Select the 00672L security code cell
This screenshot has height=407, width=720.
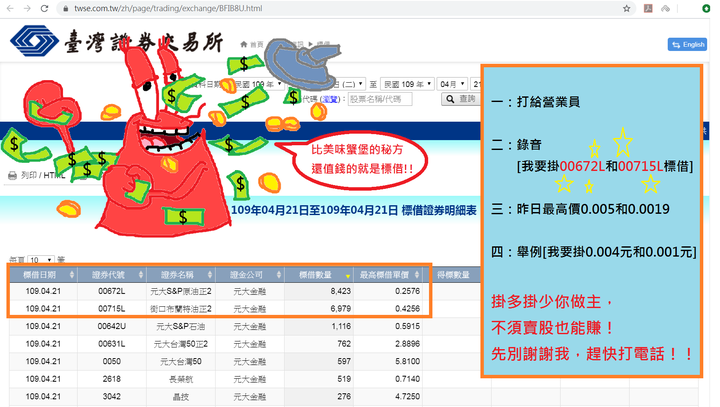coord(112,291)
